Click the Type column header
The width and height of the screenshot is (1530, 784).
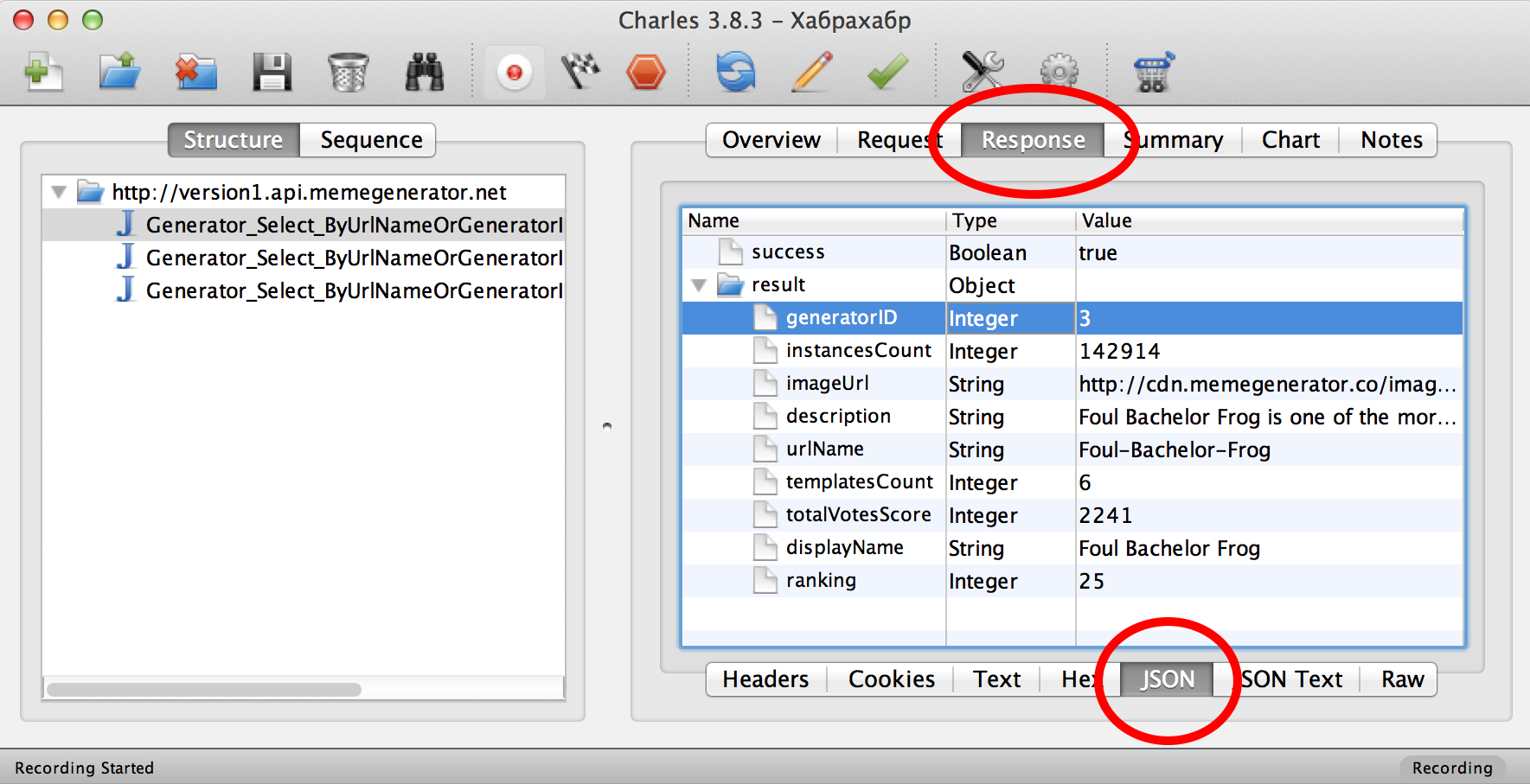coord(1011,221)
